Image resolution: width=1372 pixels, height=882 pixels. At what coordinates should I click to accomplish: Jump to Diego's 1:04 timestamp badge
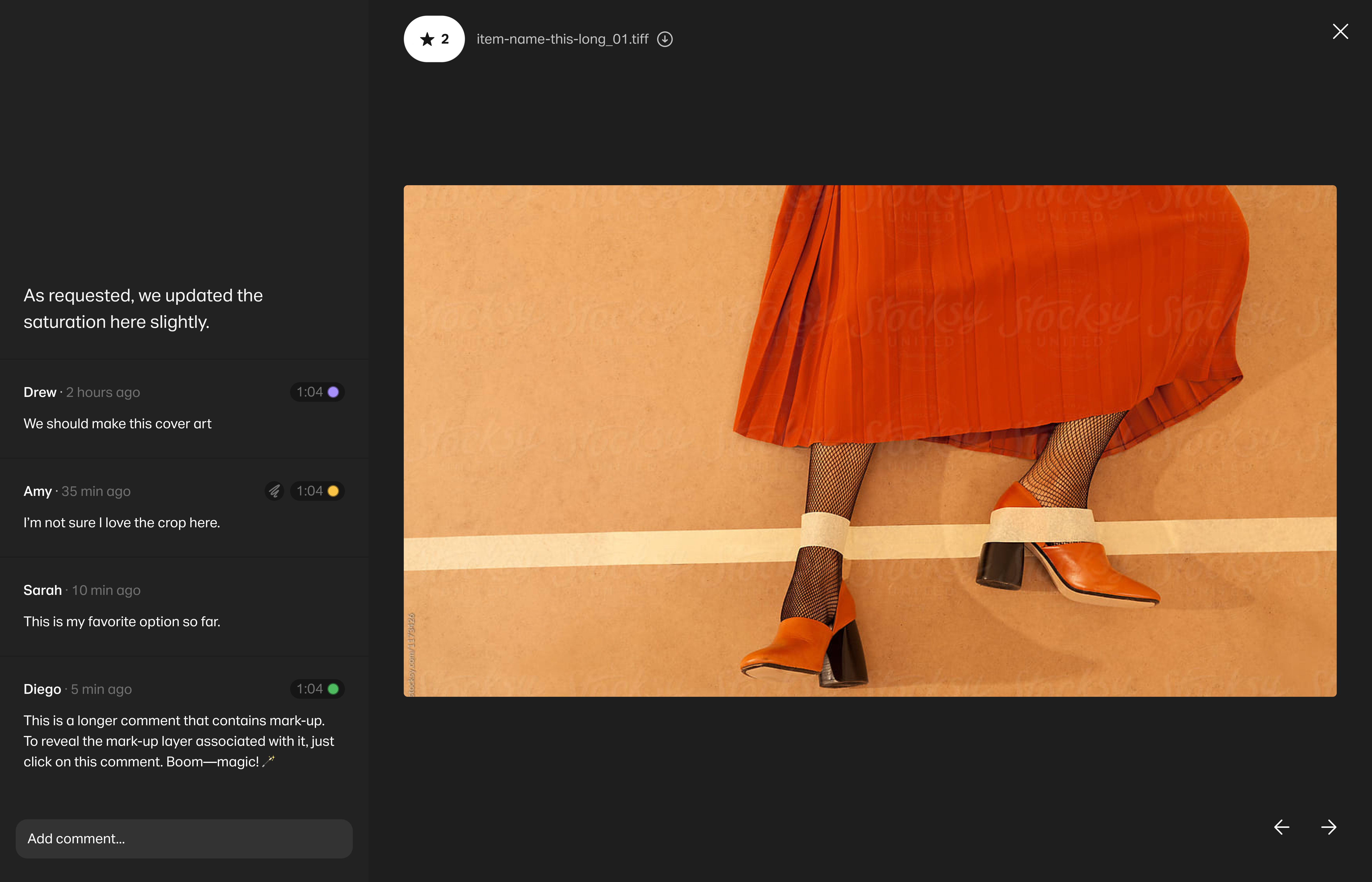click(x=317, y=688)
